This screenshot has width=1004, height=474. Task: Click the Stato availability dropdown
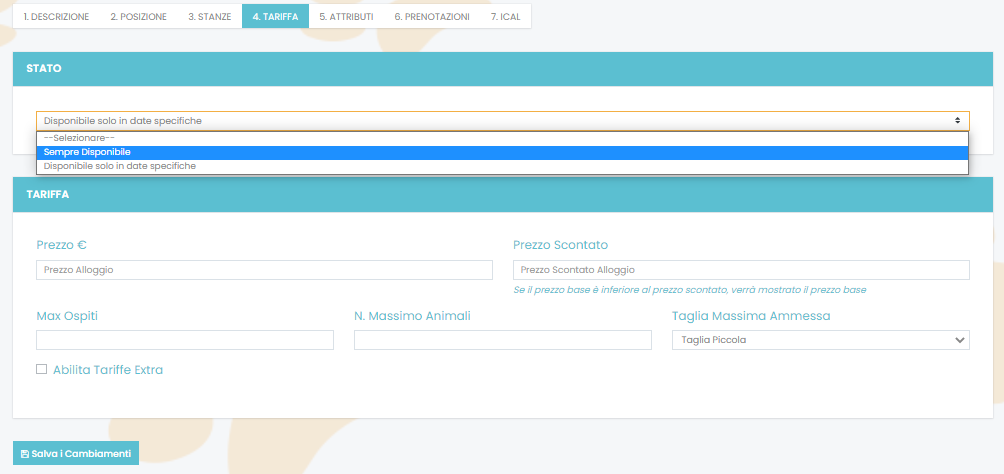(x=502, y=121)
